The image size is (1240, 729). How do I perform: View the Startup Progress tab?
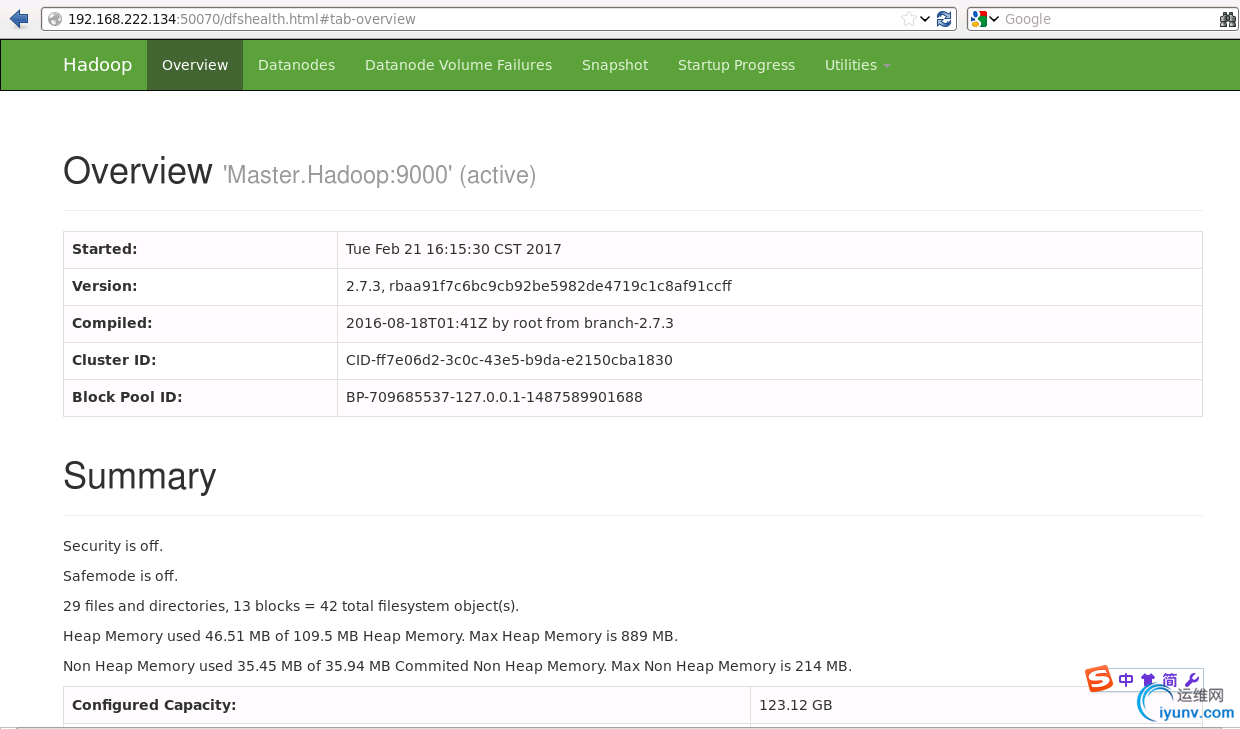(x=736, y=65)
